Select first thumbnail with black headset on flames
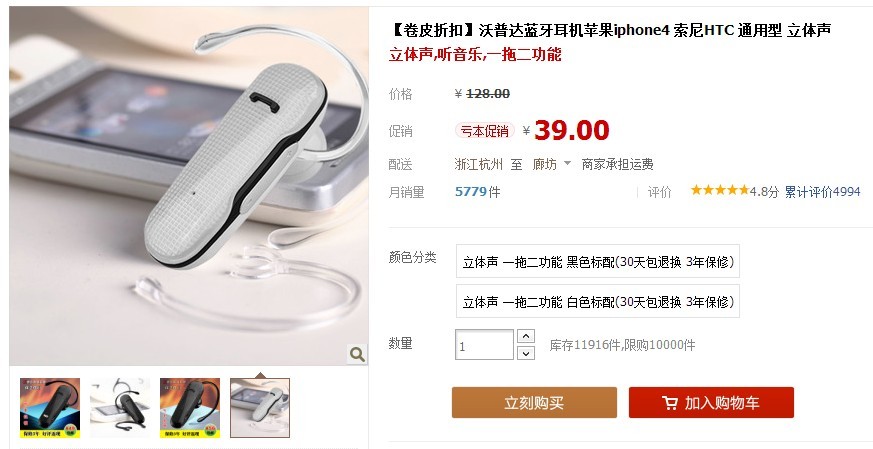 tap(50, 408)
